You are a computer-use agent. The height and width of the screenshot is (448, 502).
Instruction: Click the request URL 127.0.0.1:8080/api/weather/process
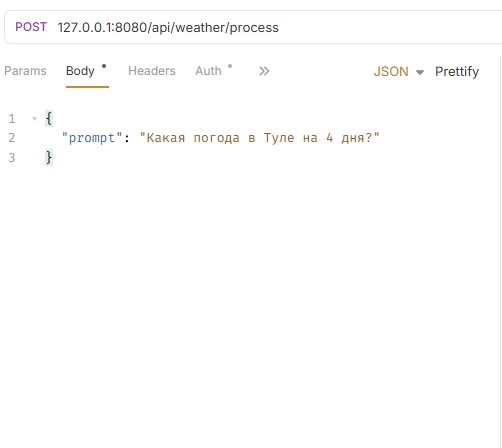point(168,27)
